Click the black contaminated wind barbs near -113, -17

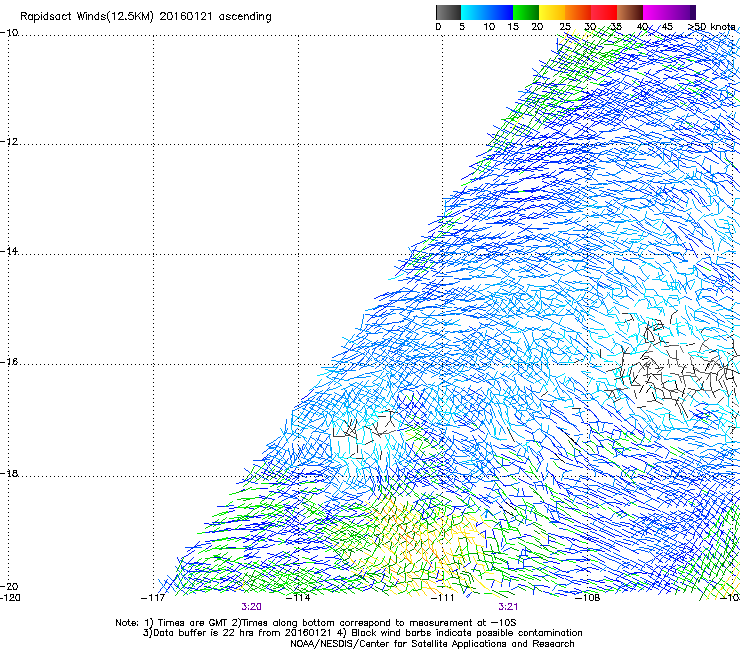(x=366, y=432)
